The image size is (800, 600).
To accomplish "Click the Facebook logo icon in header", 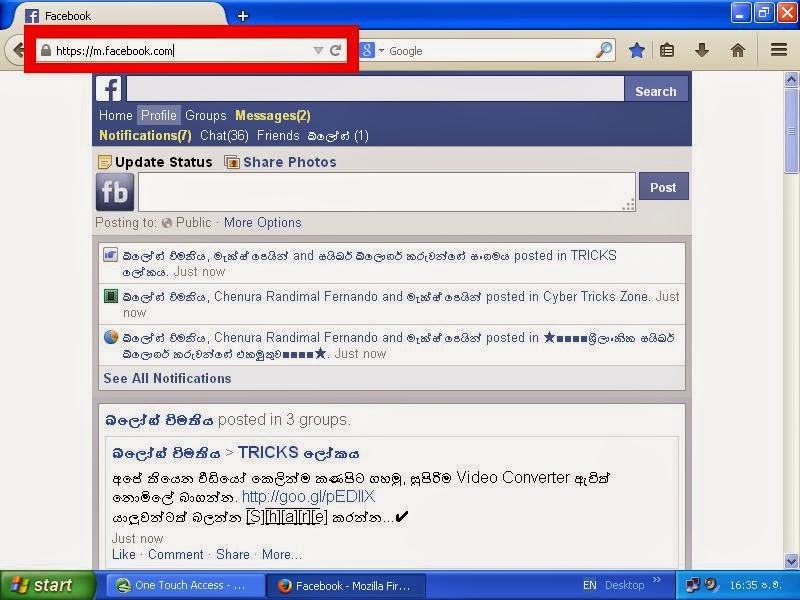I will tap(109, 89).
